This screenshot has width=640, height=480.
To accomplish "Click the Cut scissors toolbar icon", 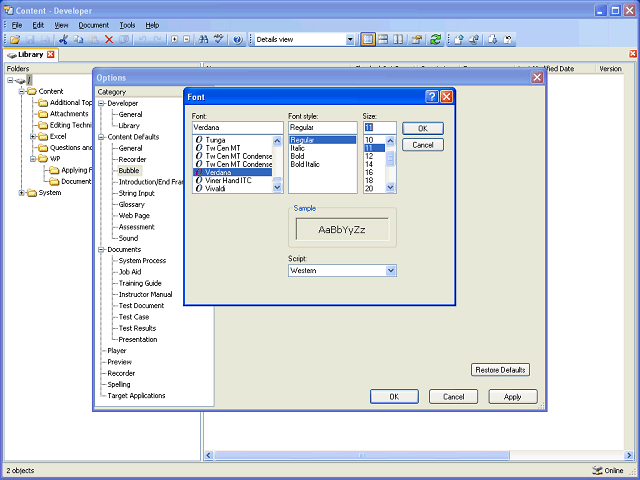I will coord(63,40).
